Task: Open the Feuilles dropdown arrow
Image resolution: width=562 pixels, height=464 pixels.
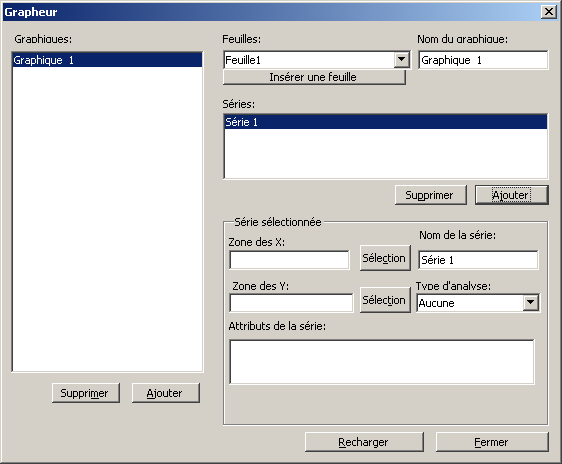Action: coord(402,59)
